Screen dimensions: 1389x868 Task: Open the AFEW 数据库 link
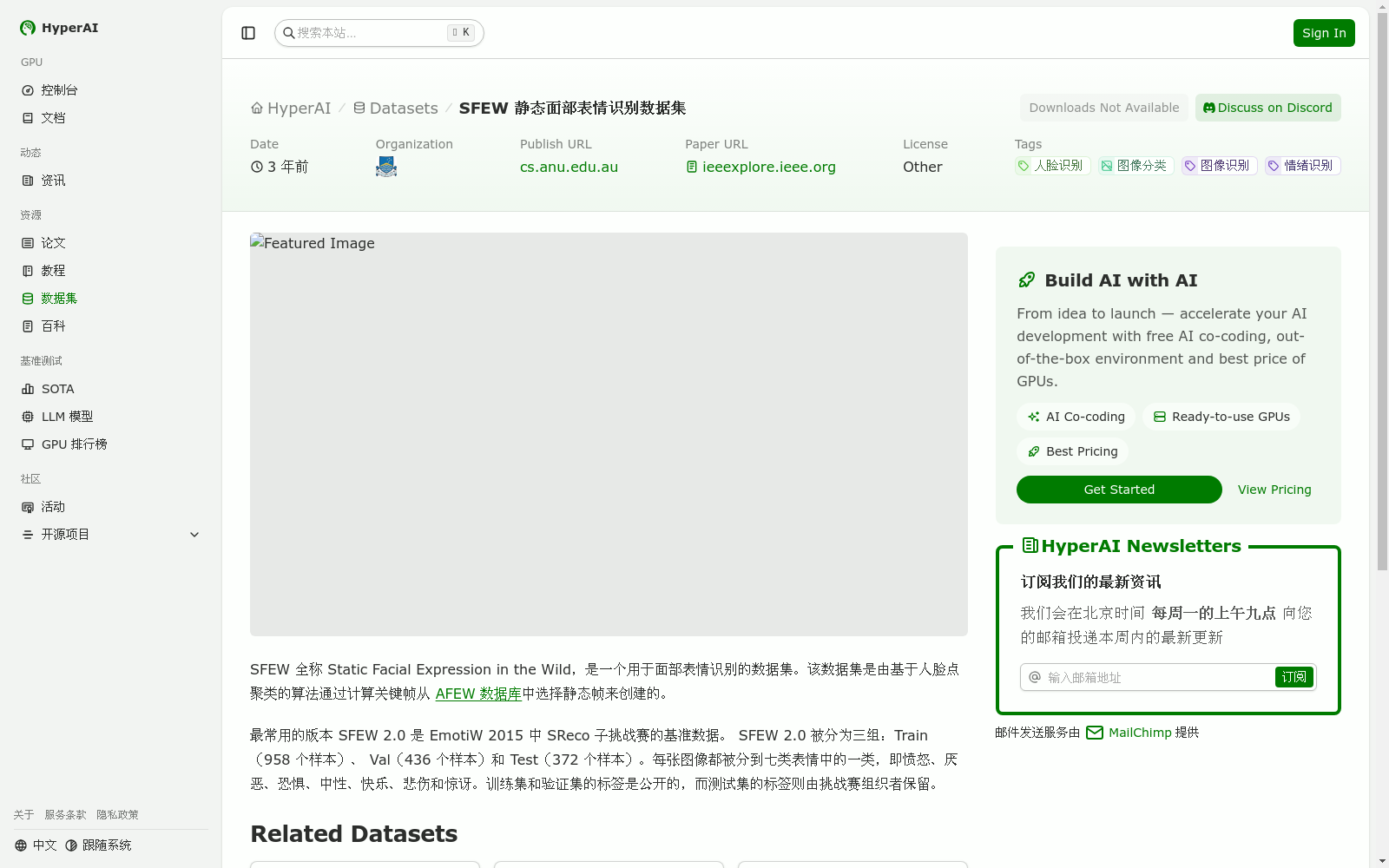pos(478,694)
